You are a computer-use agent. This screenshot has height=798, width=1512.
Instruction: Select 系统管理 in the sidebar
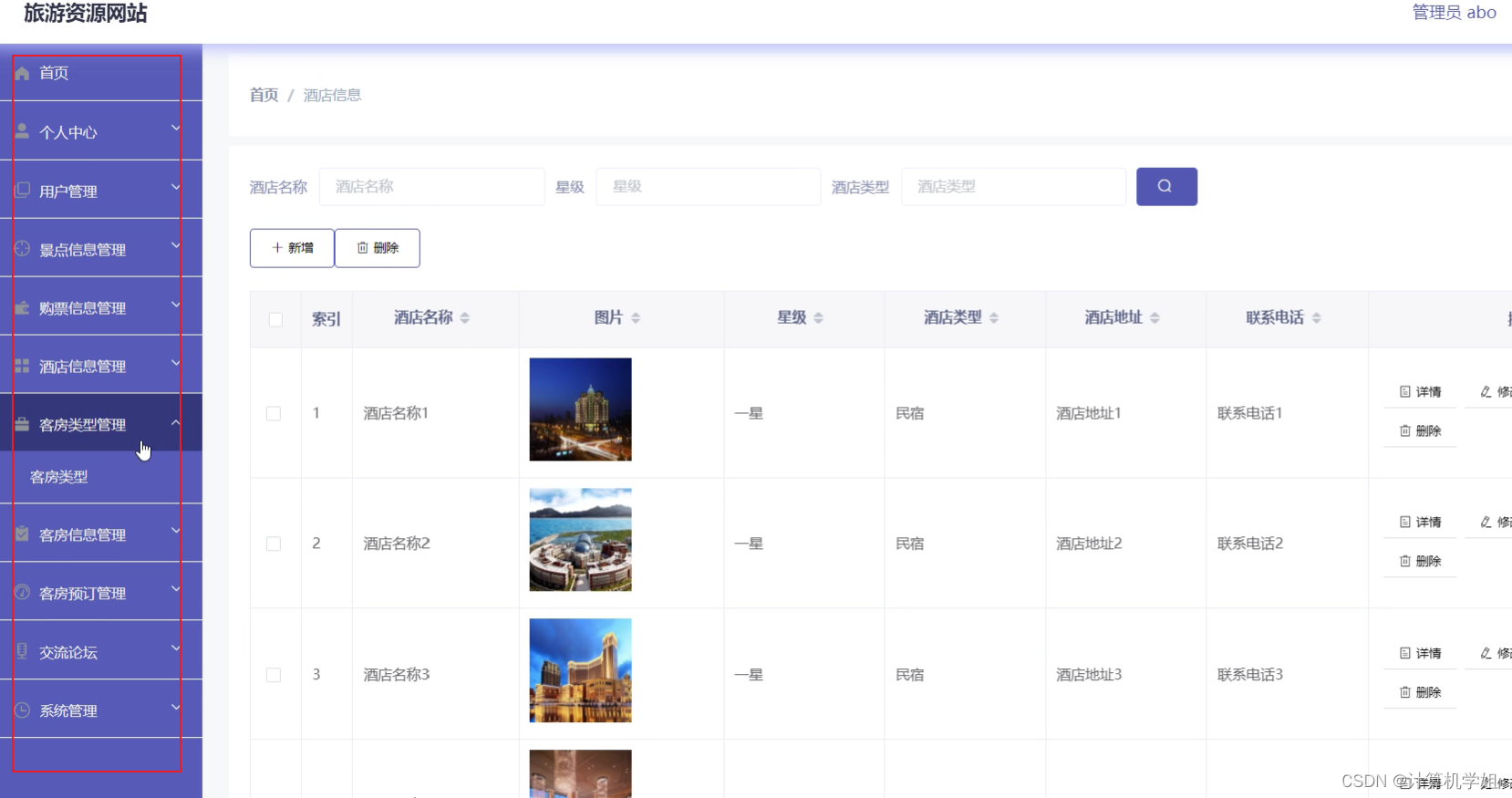pyautogui.click(x=101, y=710)
